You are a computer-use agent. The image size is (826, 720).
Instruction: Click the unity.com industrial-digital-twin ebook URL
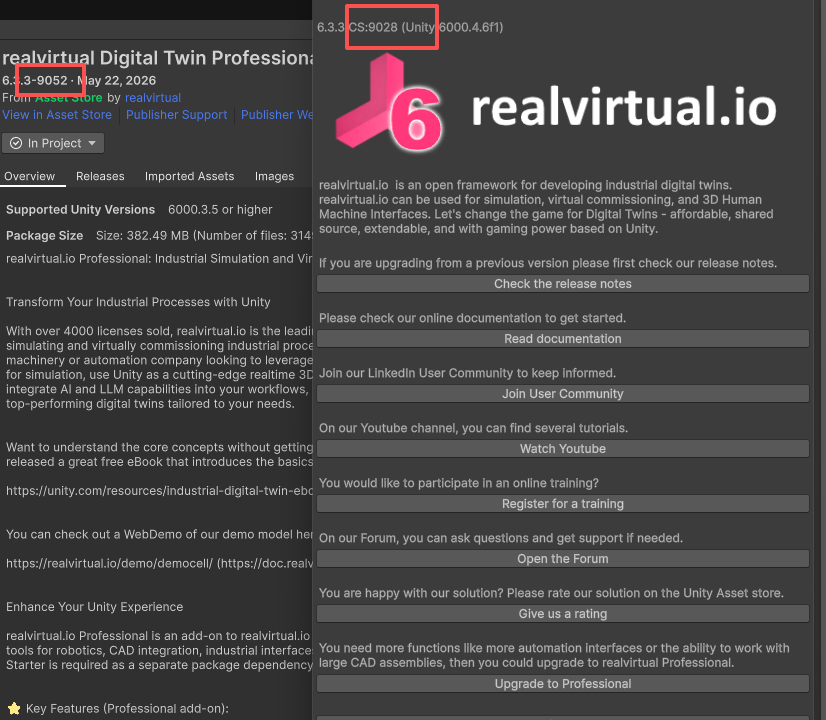point(159,491)
